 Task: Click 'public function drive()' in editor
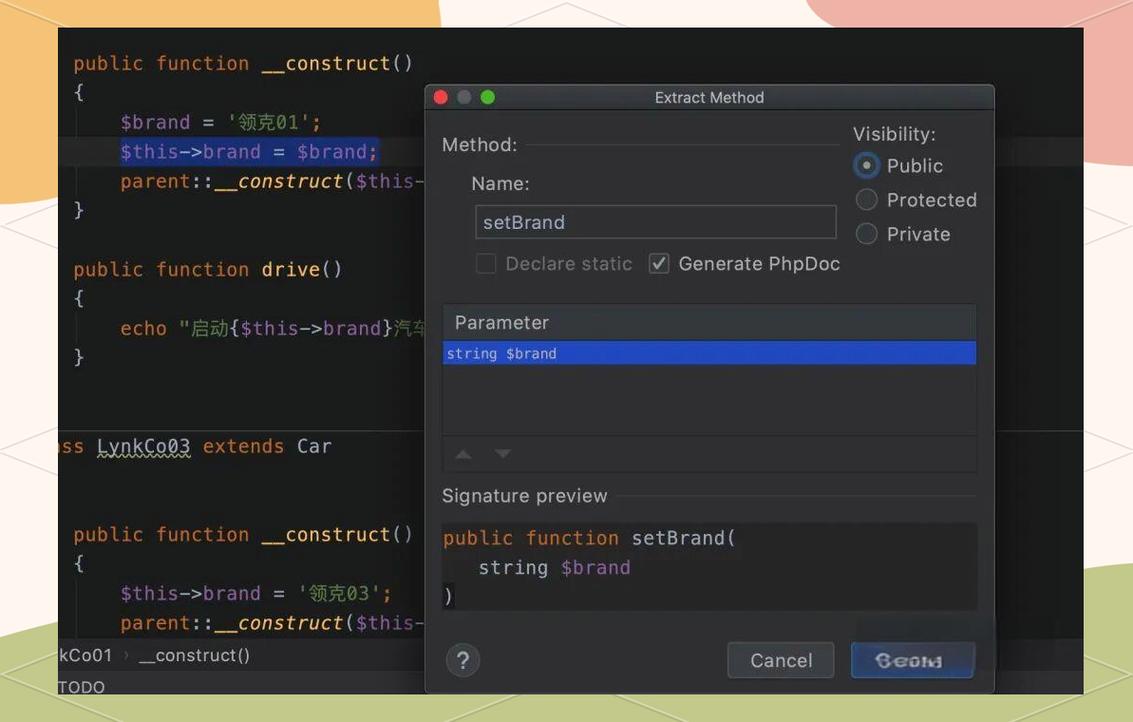click(207, 270)
